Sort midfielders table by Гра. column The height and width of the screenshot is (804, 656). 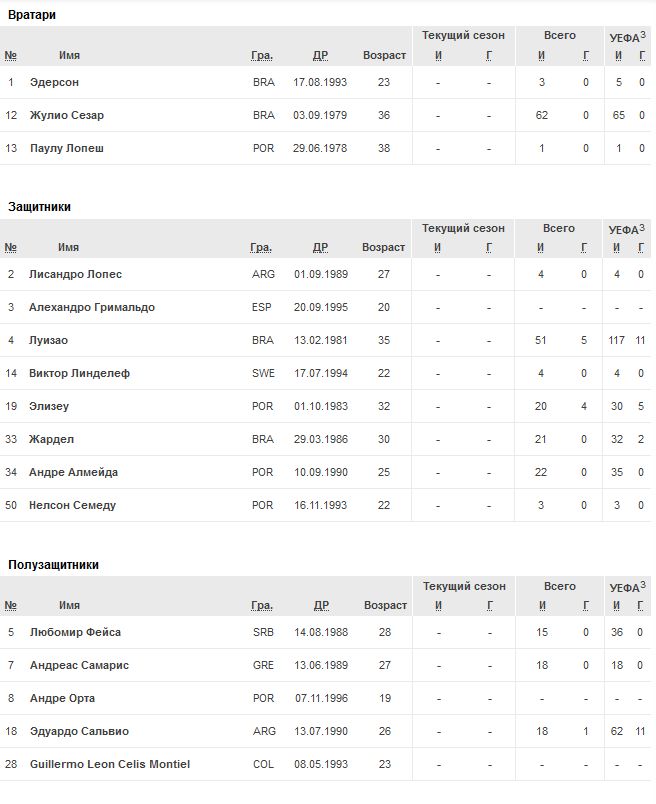[x=262, y=605]
